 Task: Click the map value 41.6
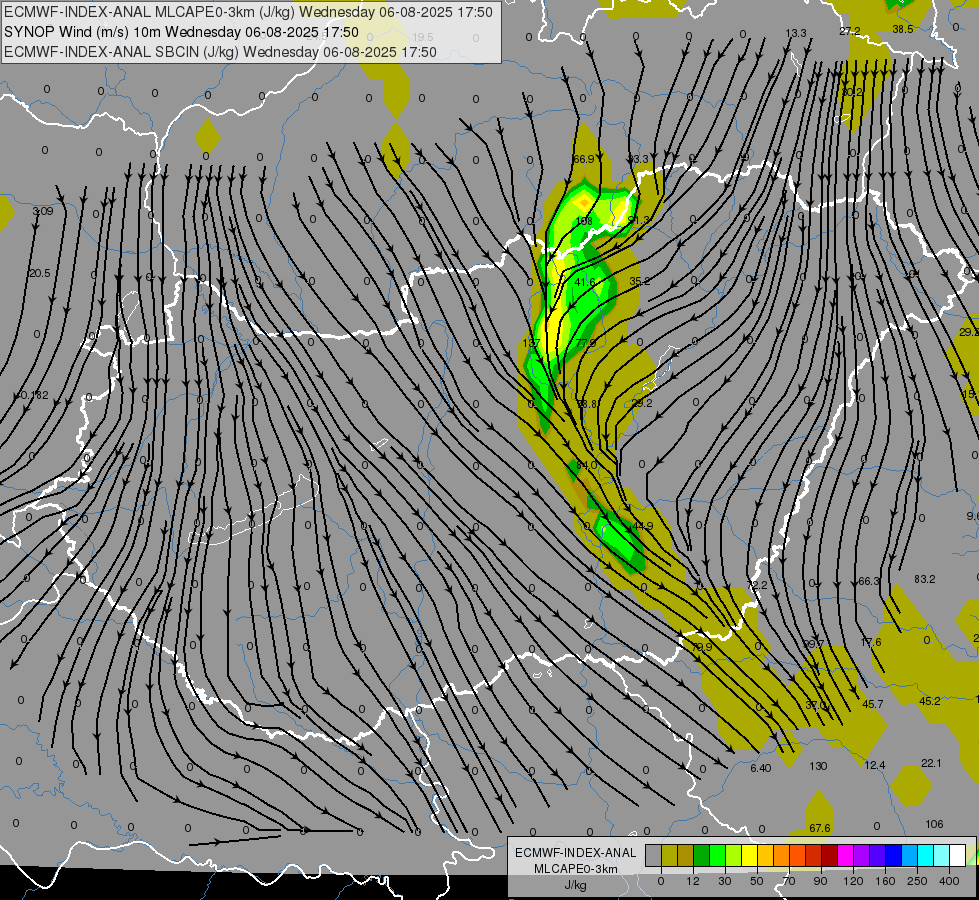point(585,282)
